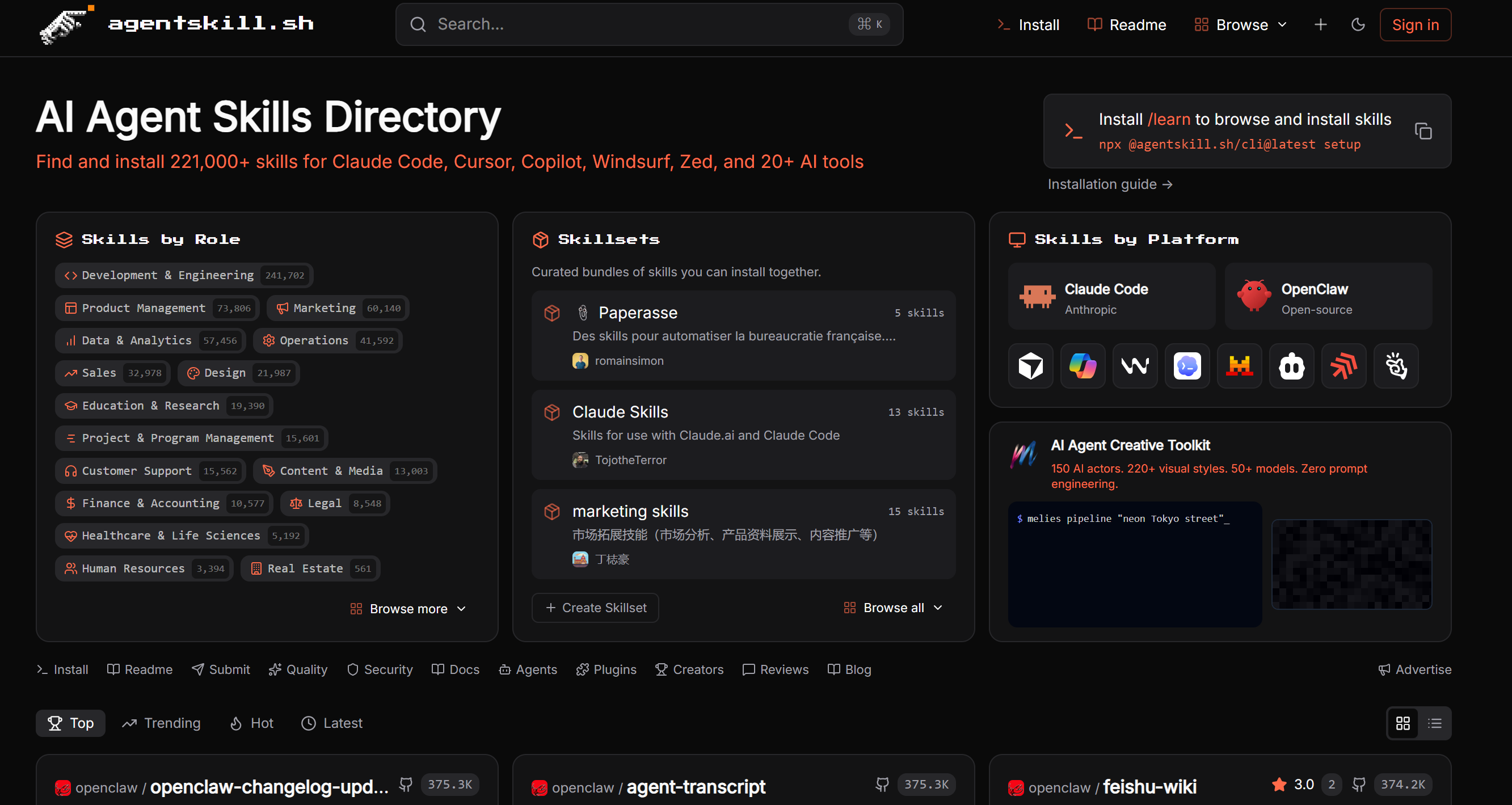Image resolution: width=1512 pixels, height=805 pixels.
Task: Click the plus icon in header
Action: 1320,24
